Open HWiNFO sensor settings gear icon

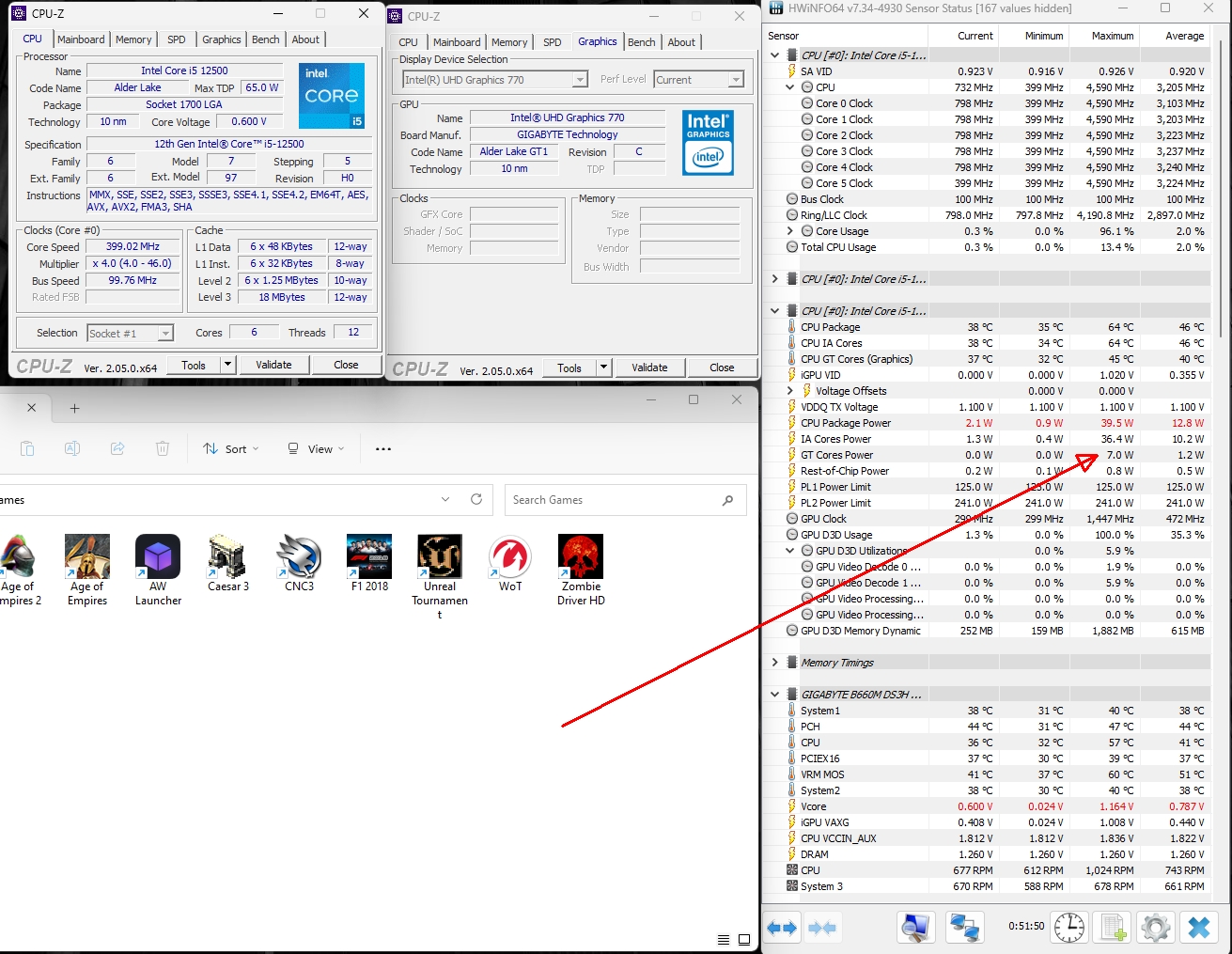pos(1156,928)
